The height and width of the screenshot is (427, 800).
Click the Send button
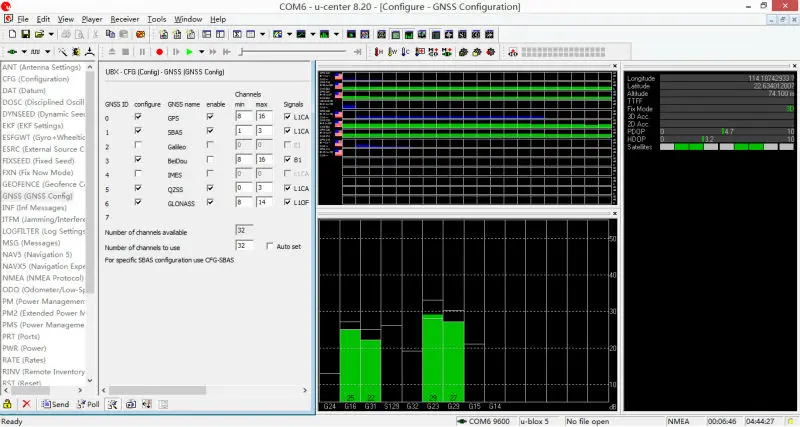(x=55, y=404)
